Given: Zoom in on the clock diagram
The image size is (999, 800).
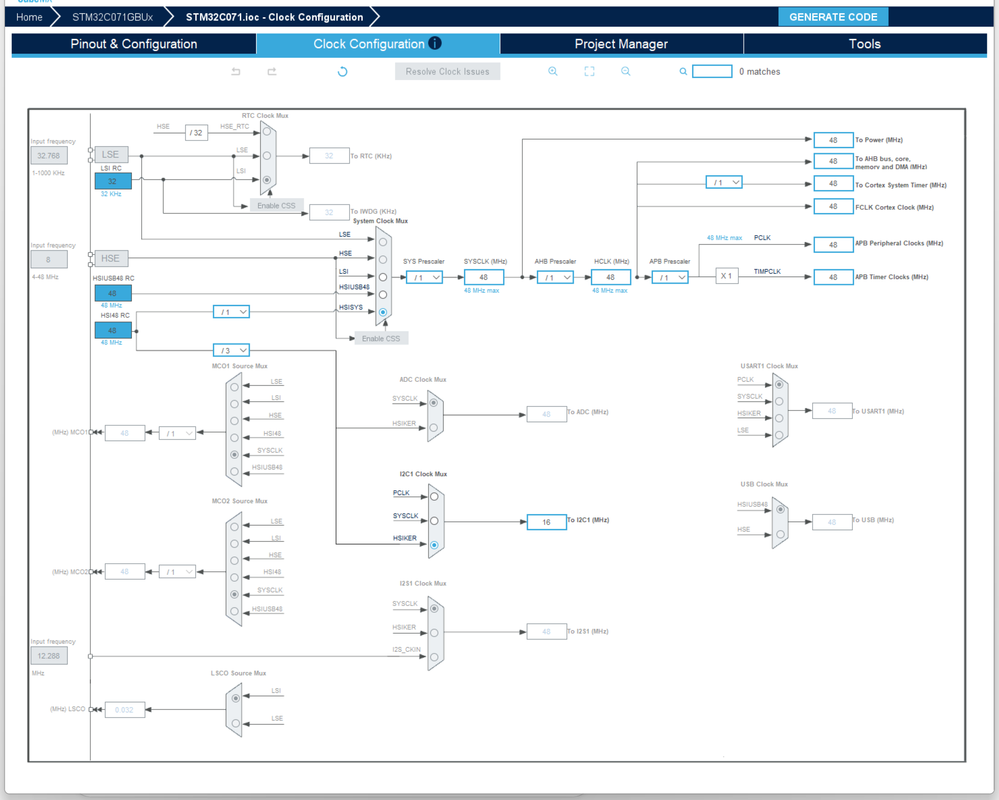Looking at the screenshot, I should 553,71.
